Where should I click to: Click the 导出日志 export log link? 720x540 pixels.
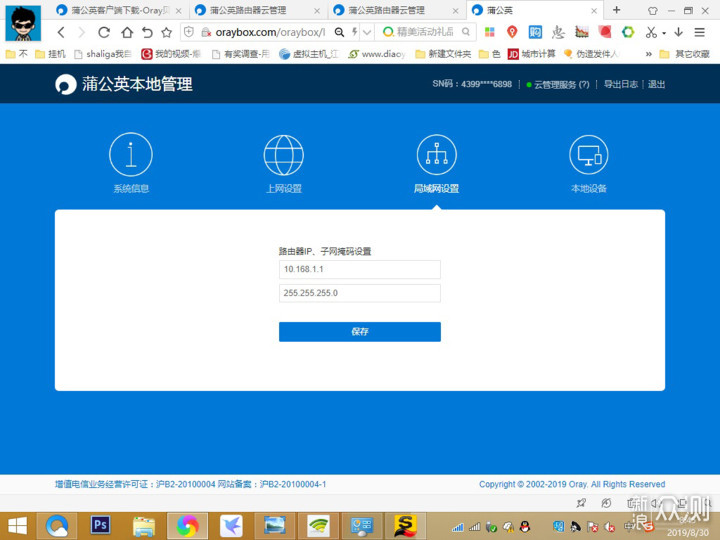pyautogui.click(x=621, y=84)
